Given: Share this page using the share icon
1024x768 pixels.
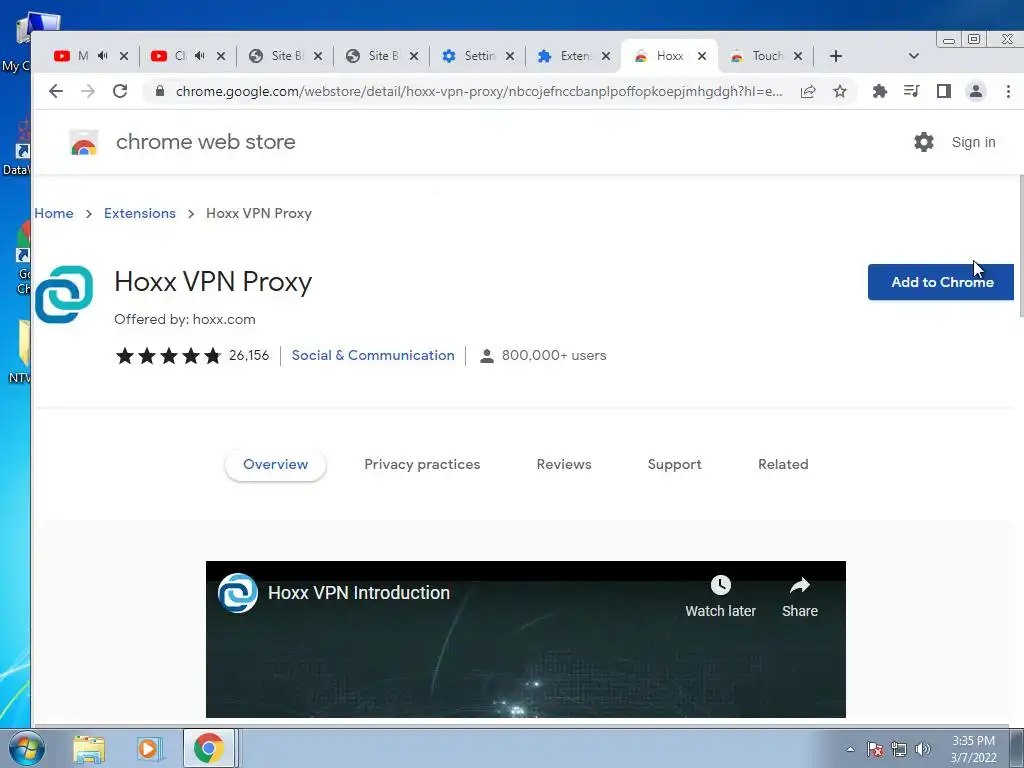Looking at the screenshot, I should (808, 91).
